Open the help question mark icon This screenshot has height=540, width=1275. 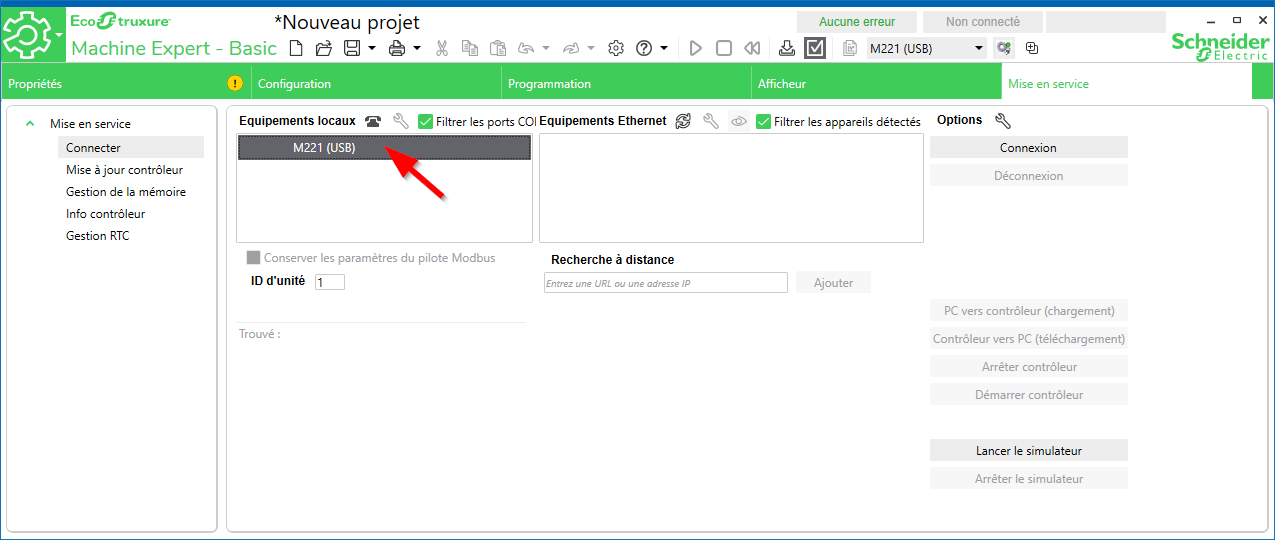(644, 48)
